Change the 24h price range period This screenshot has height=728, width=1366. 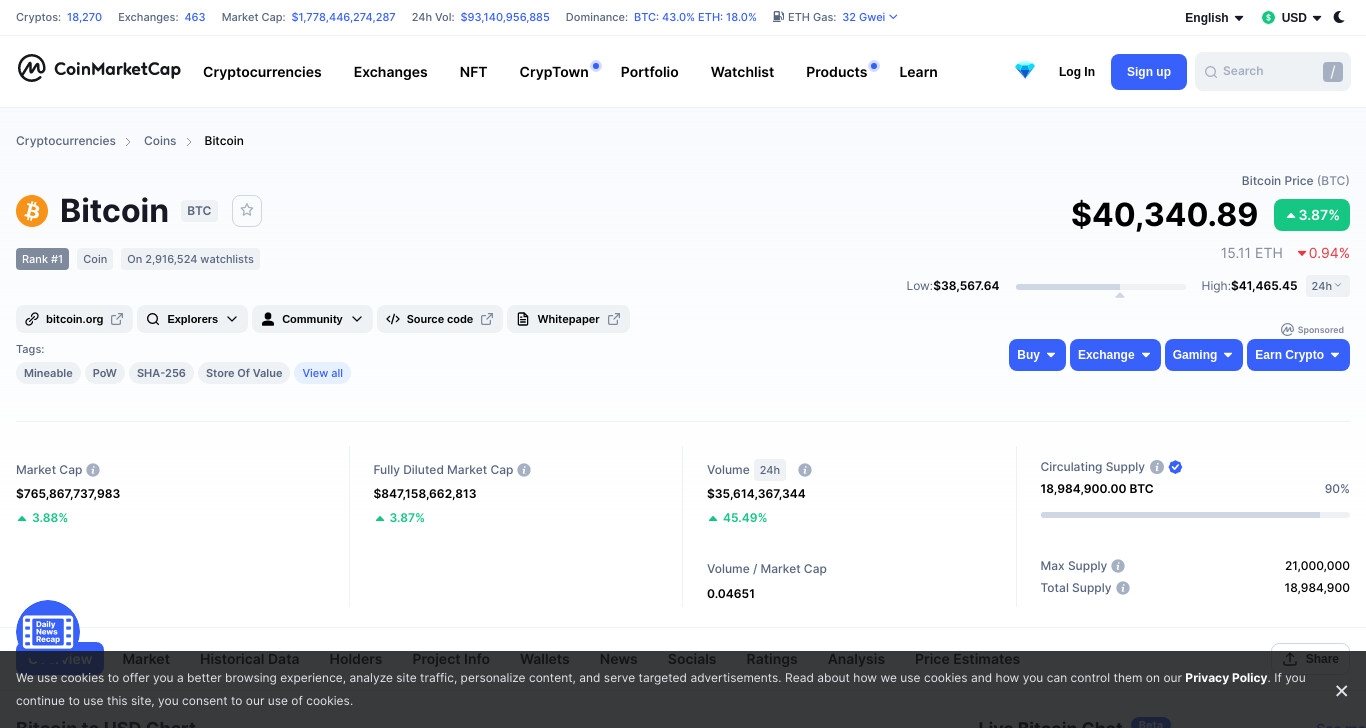[1326, 286]
